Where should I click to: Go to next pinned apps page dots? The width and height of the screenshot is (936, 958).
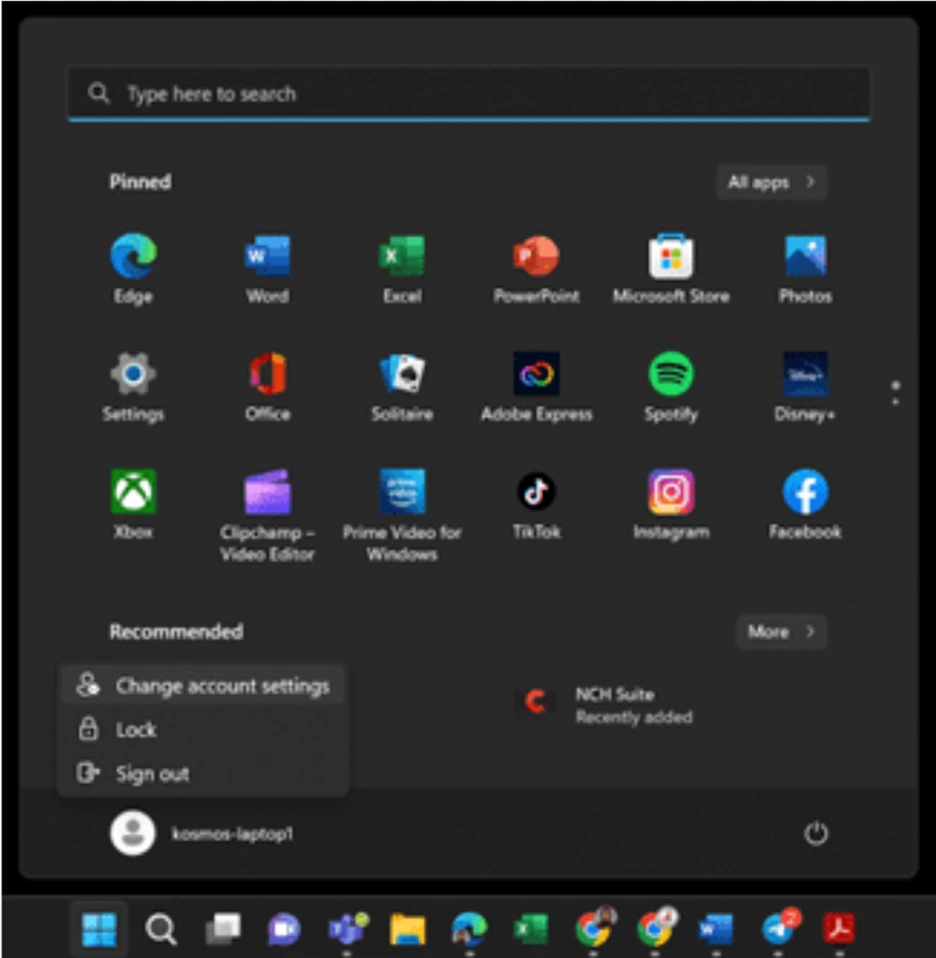pyautogui.click(x=895, y=393)
